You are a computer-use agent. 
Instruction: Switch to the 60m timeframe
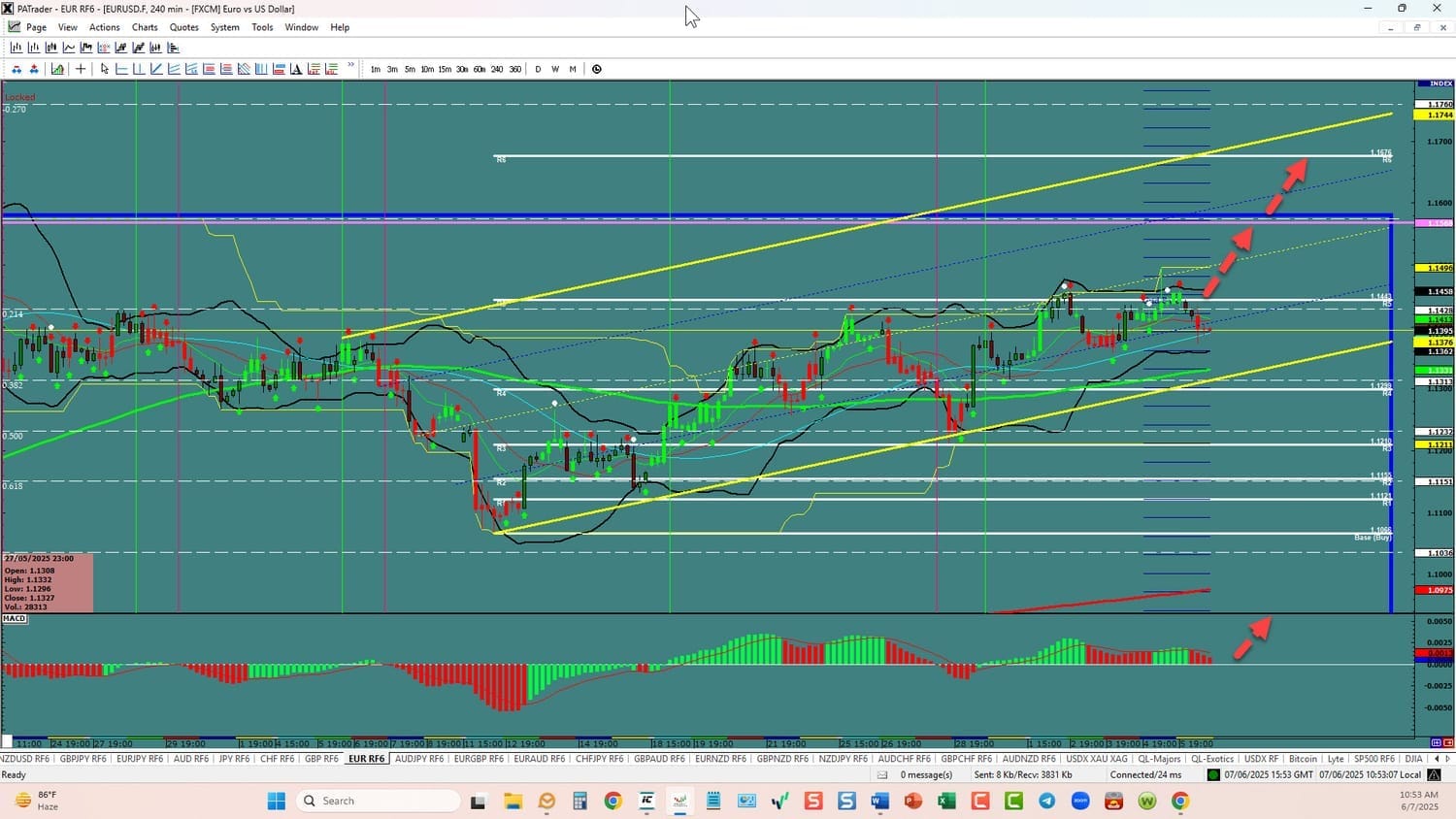[x=480, y=69]
